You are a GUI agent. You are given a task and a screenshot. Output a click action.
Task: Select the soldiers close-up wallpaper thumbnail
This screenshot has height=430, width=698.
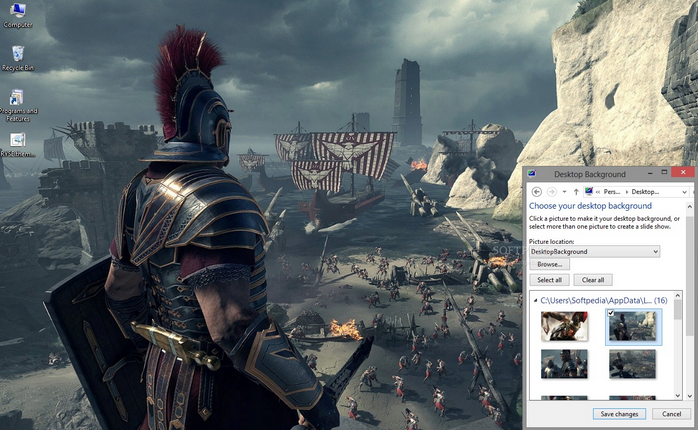(564, 364)
